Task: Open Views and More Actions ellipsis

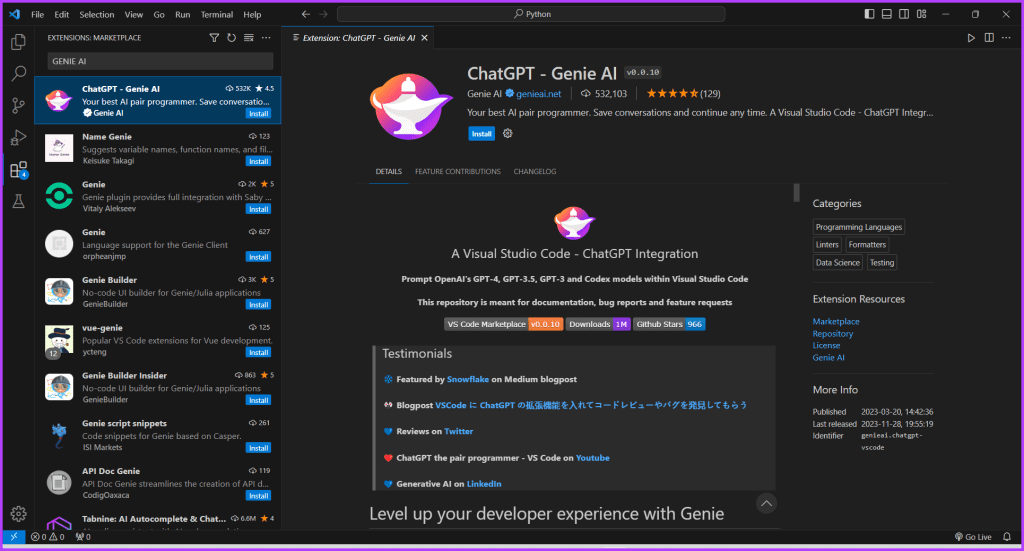Action: pos(266,38)
